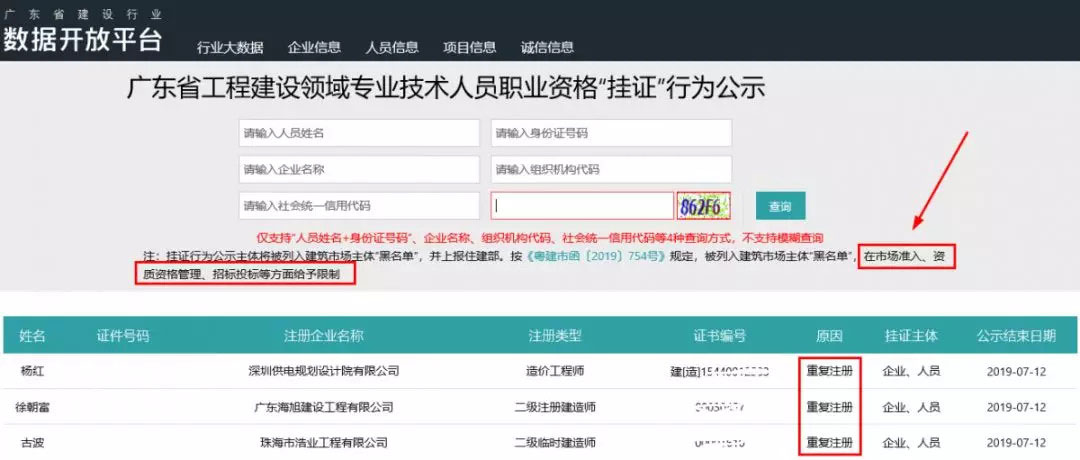
Task: Click the 请输入身份证号码 input box
Action: pyautogui.click(x=611, y=133)
